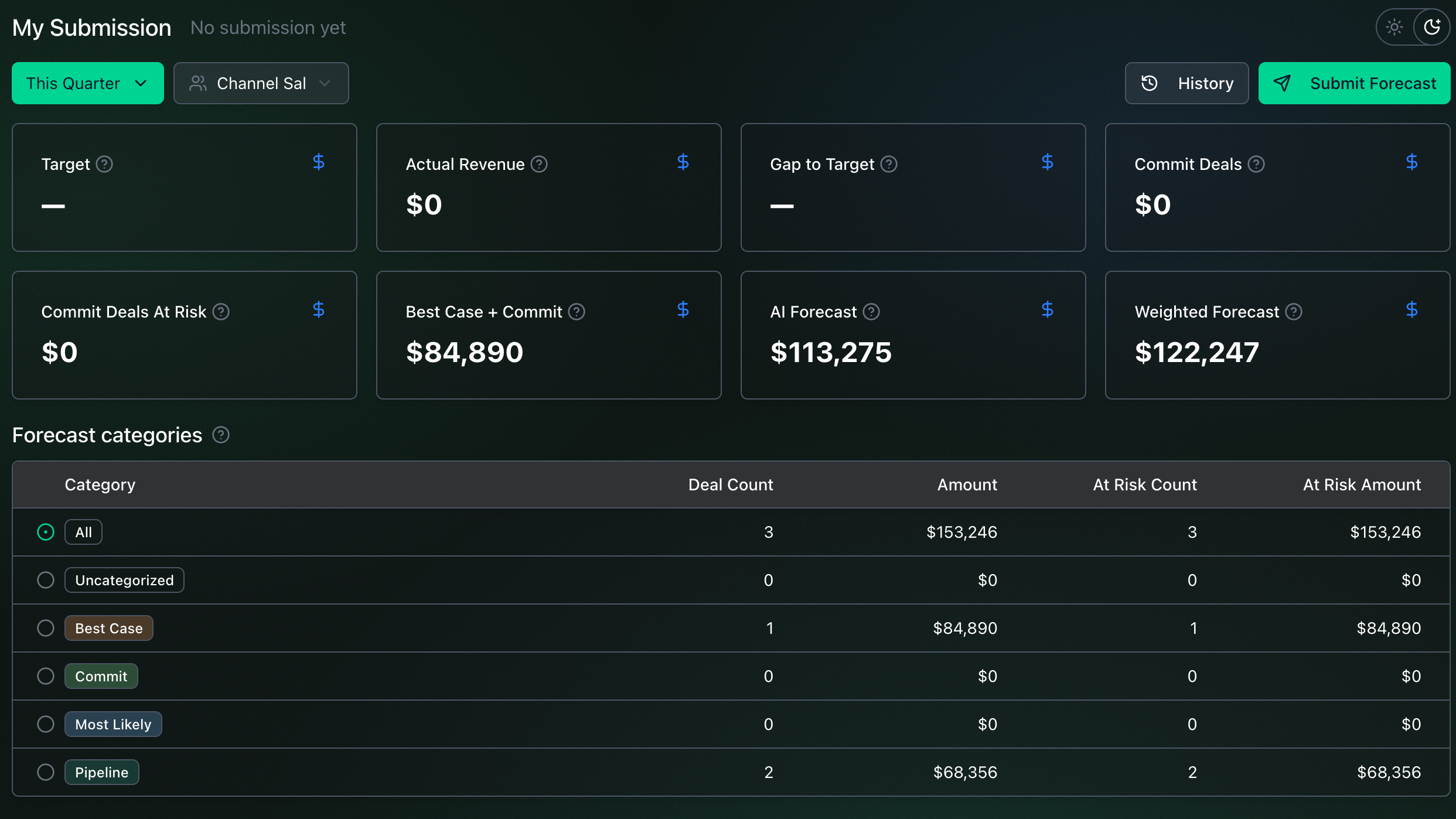Click Submit Forecast button

(1355, 83)
